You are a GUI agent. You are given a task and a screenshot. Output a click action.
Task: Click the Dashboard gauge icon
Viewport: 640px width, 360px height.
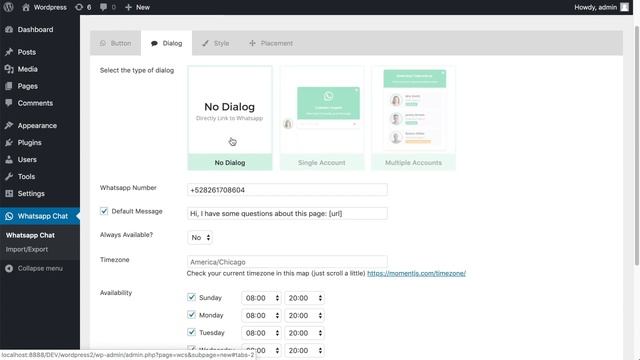[x=9, y=29]
